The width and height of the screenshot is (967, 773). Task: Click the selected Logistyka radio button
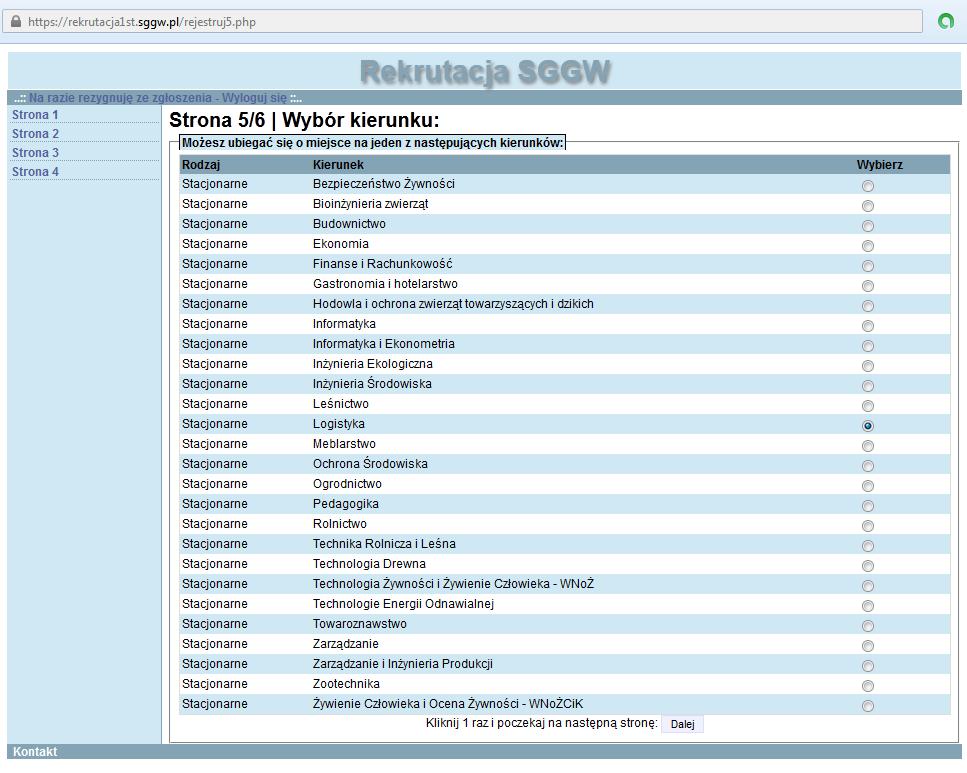[x=868, y=426]
